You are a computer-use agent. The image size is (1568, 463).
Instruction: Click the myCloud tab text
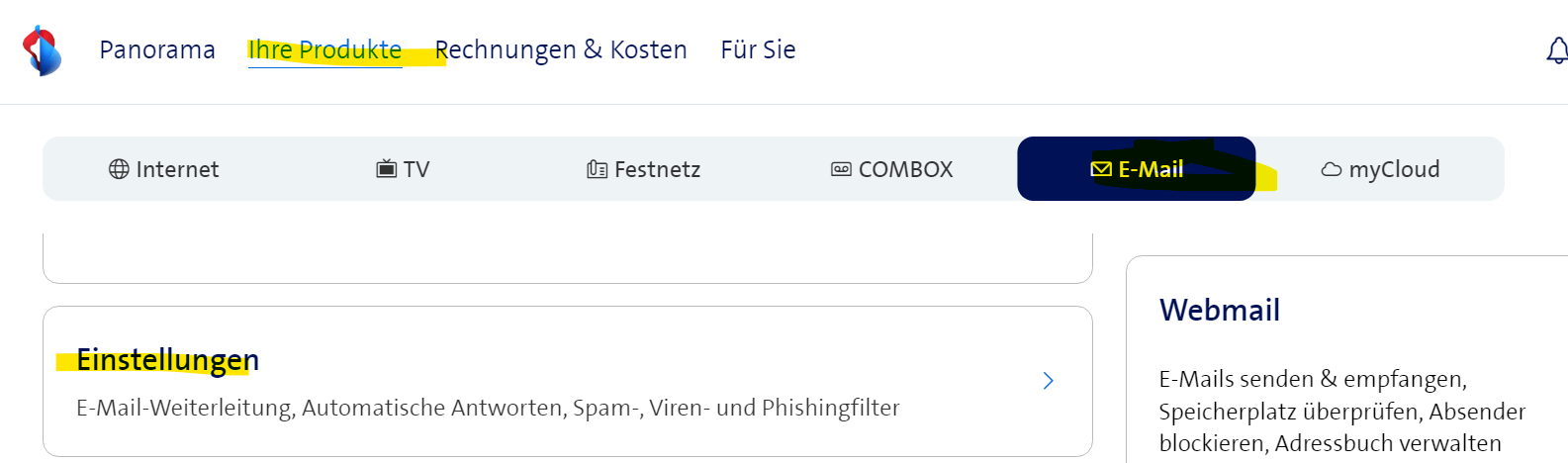pyautogui.click(x=1394, y=169)
